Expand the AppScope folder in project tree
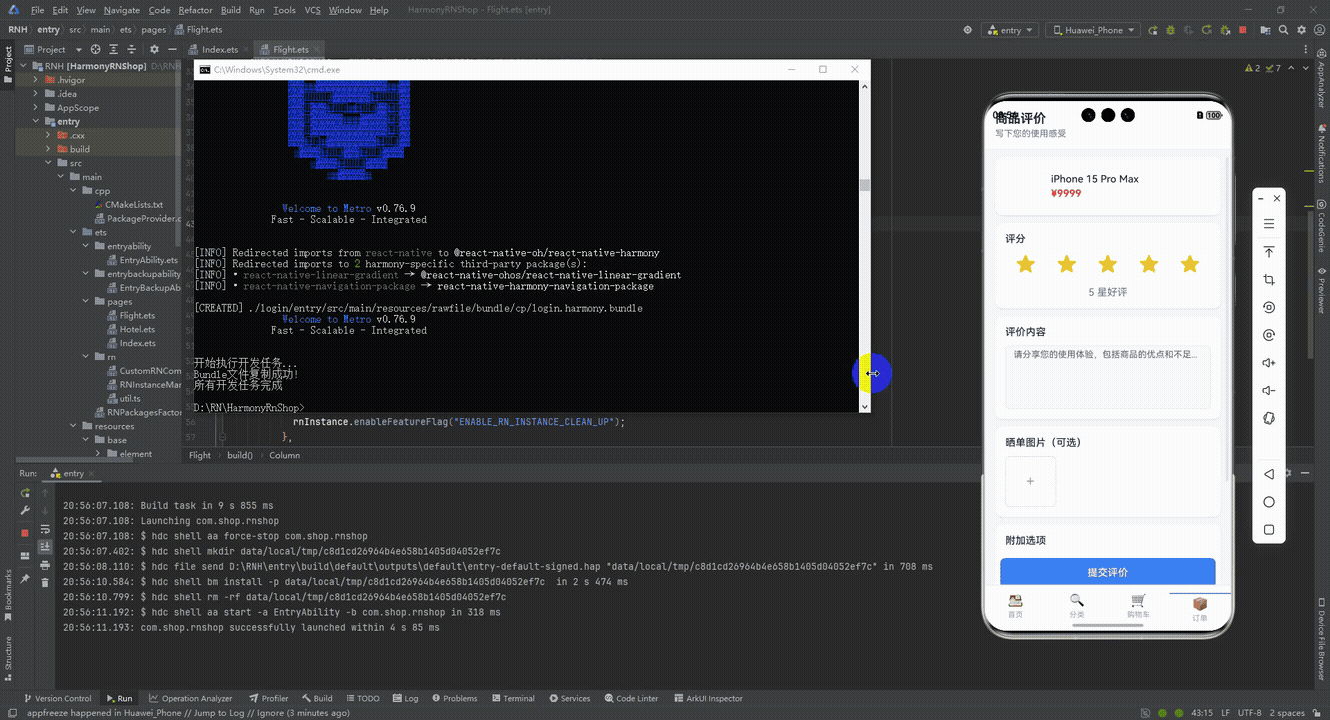The width and height of the screenshot is (1330, 720). click(36, 108)
